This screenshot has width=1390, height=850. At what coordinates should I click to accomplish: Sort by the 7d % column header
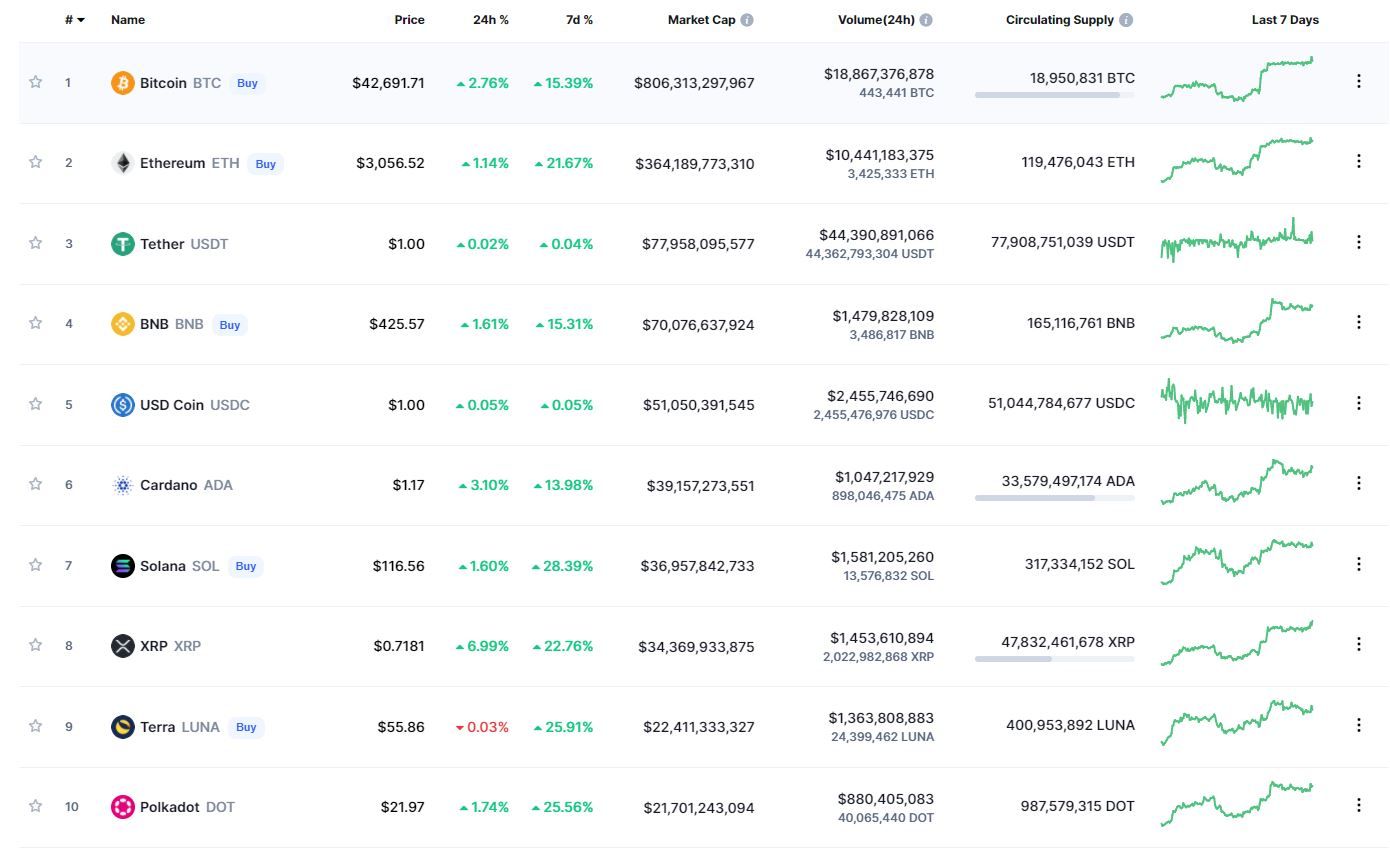pos(578,20)
